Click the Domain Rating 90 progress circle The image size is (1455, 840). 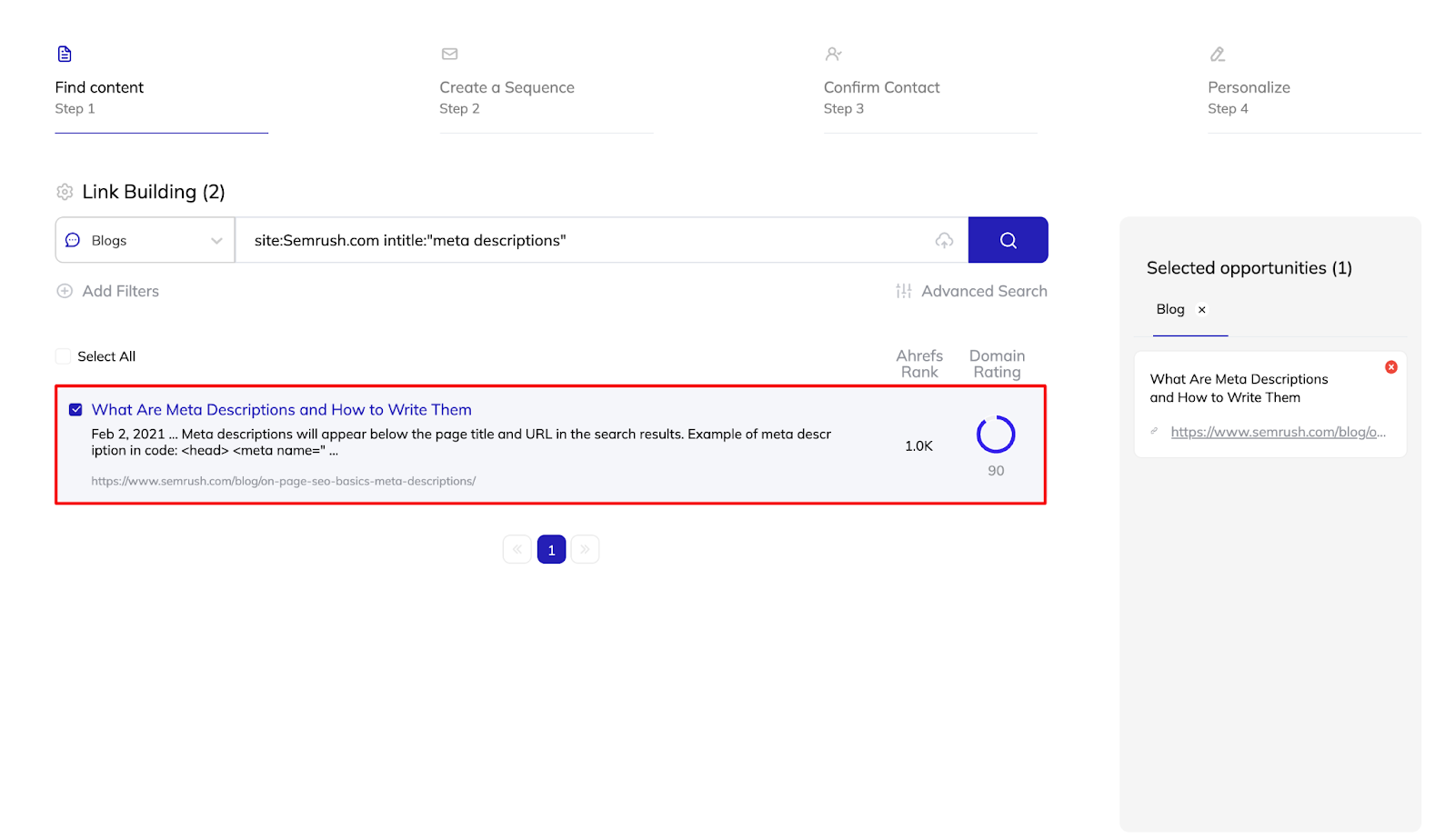tap(996, 435)
